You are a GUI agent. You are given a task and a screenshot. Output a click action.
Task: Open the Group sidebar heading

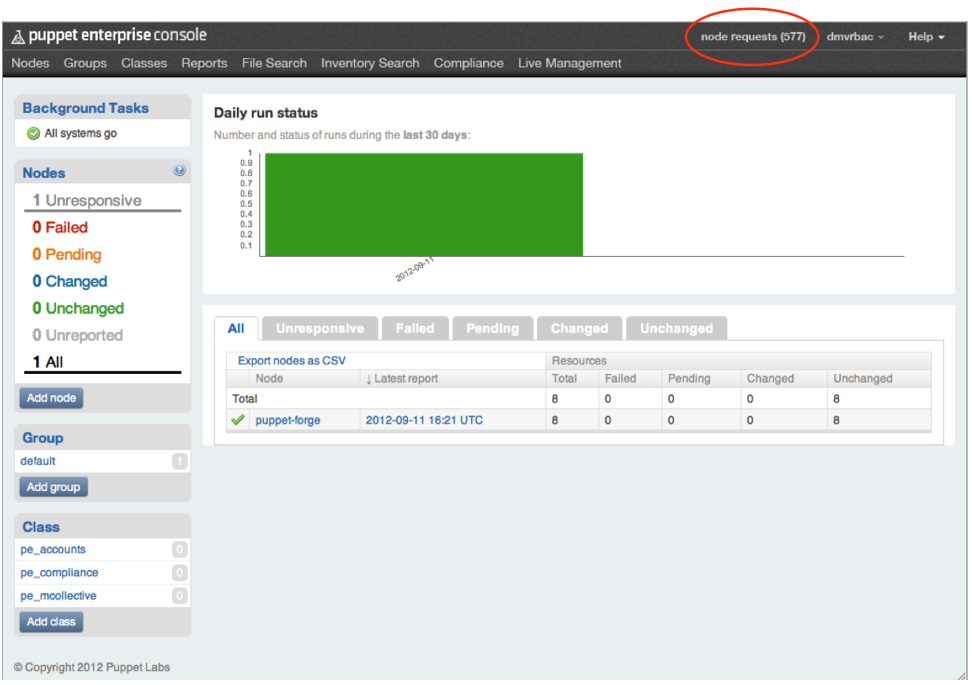43,438
